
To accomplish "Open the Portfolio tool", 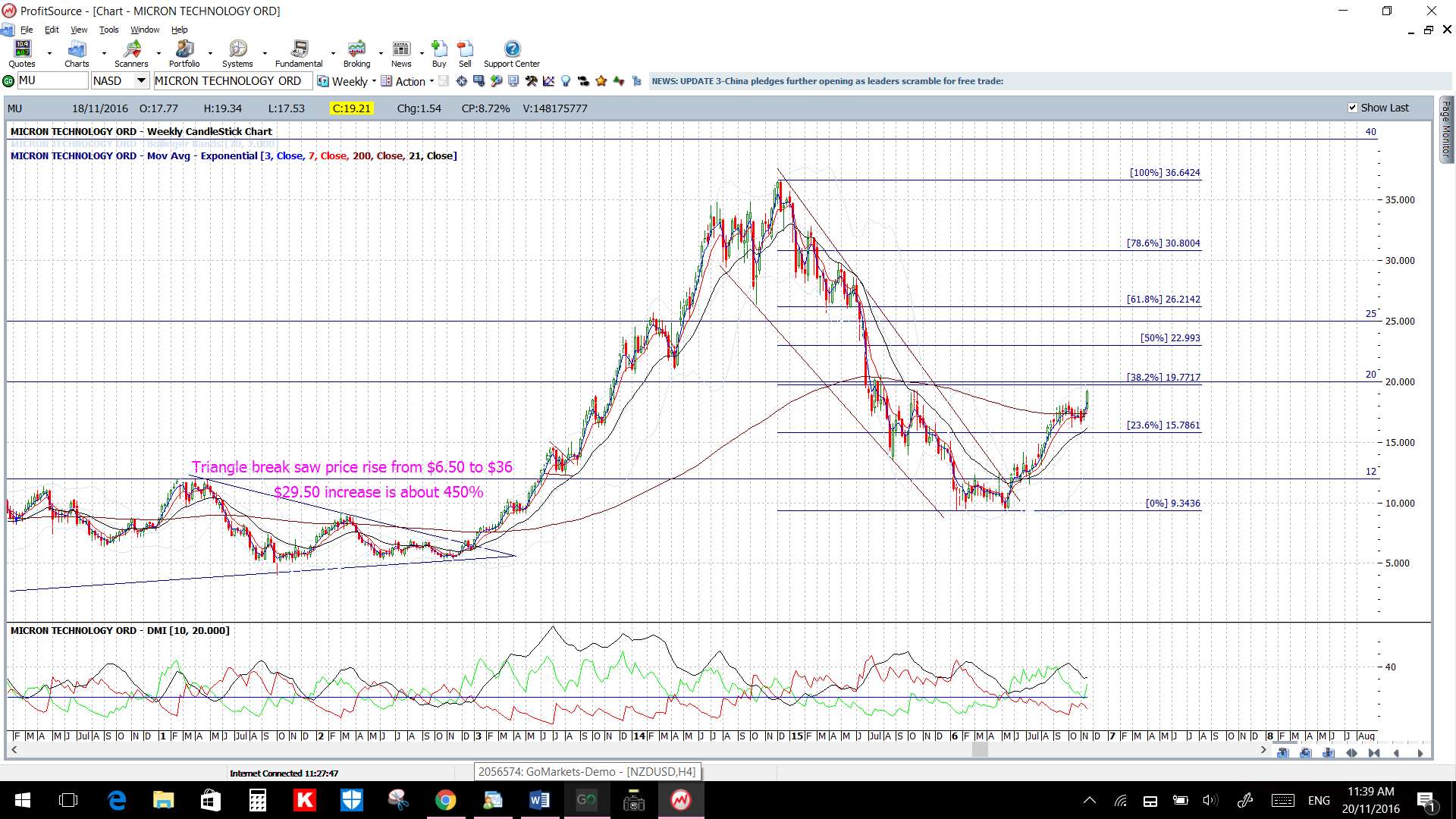I will 184,53.
